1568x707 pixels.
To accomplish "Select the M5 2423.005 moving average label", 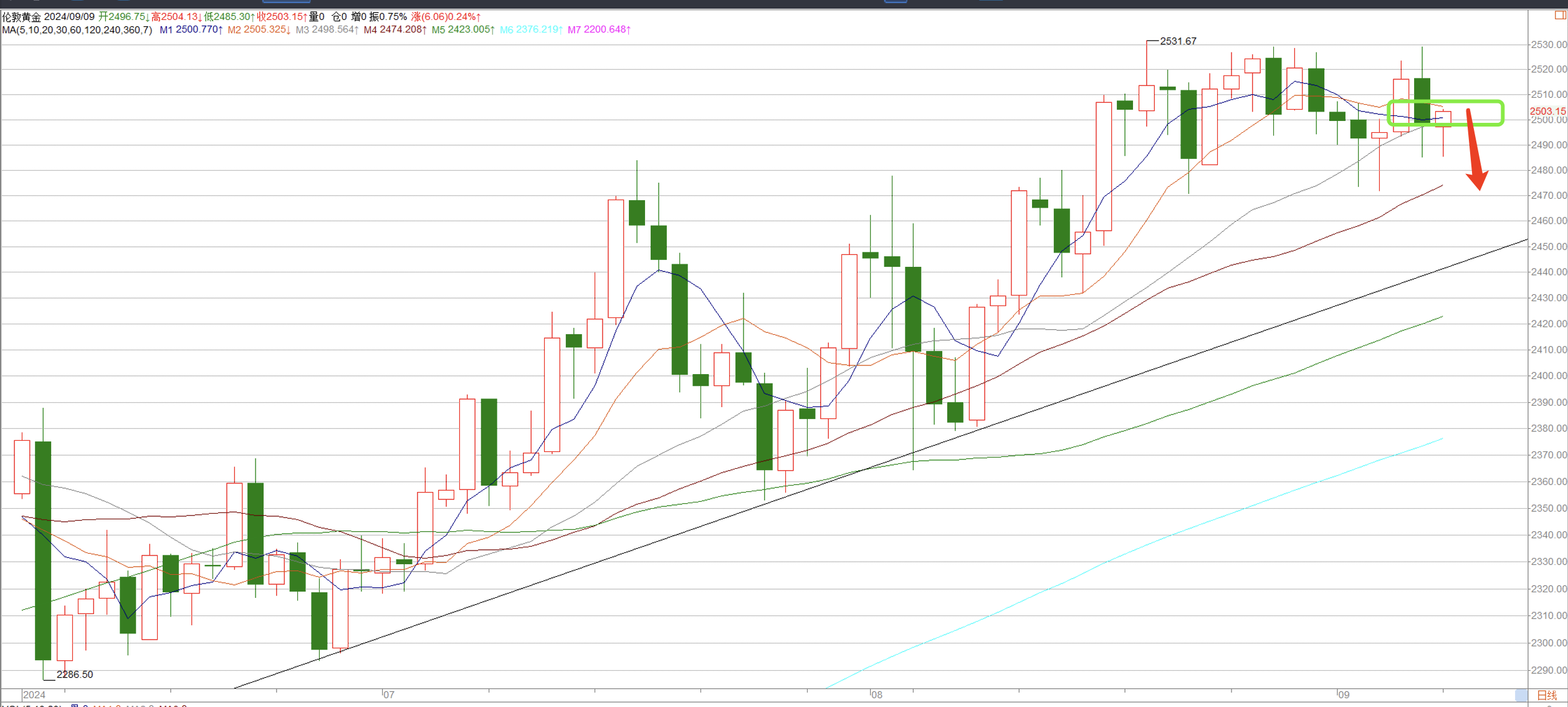I will [x=463, y=30].
